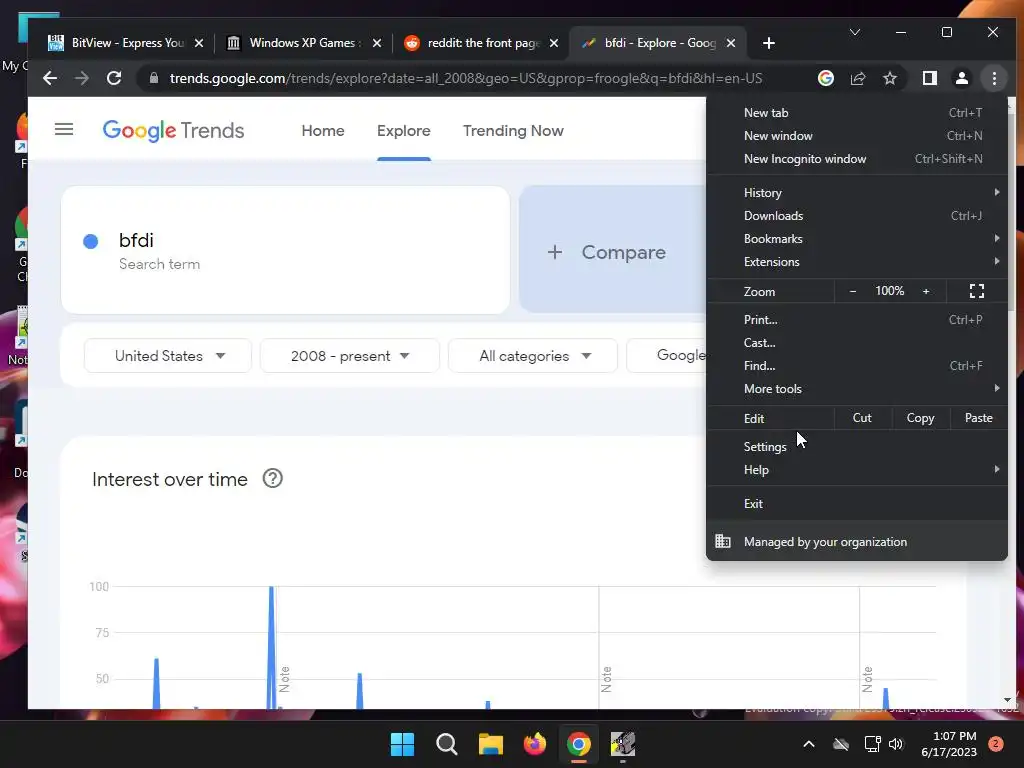Bookmark this page with the star icon
This screenshot has height=768, width=1024.
pos(889,78)
